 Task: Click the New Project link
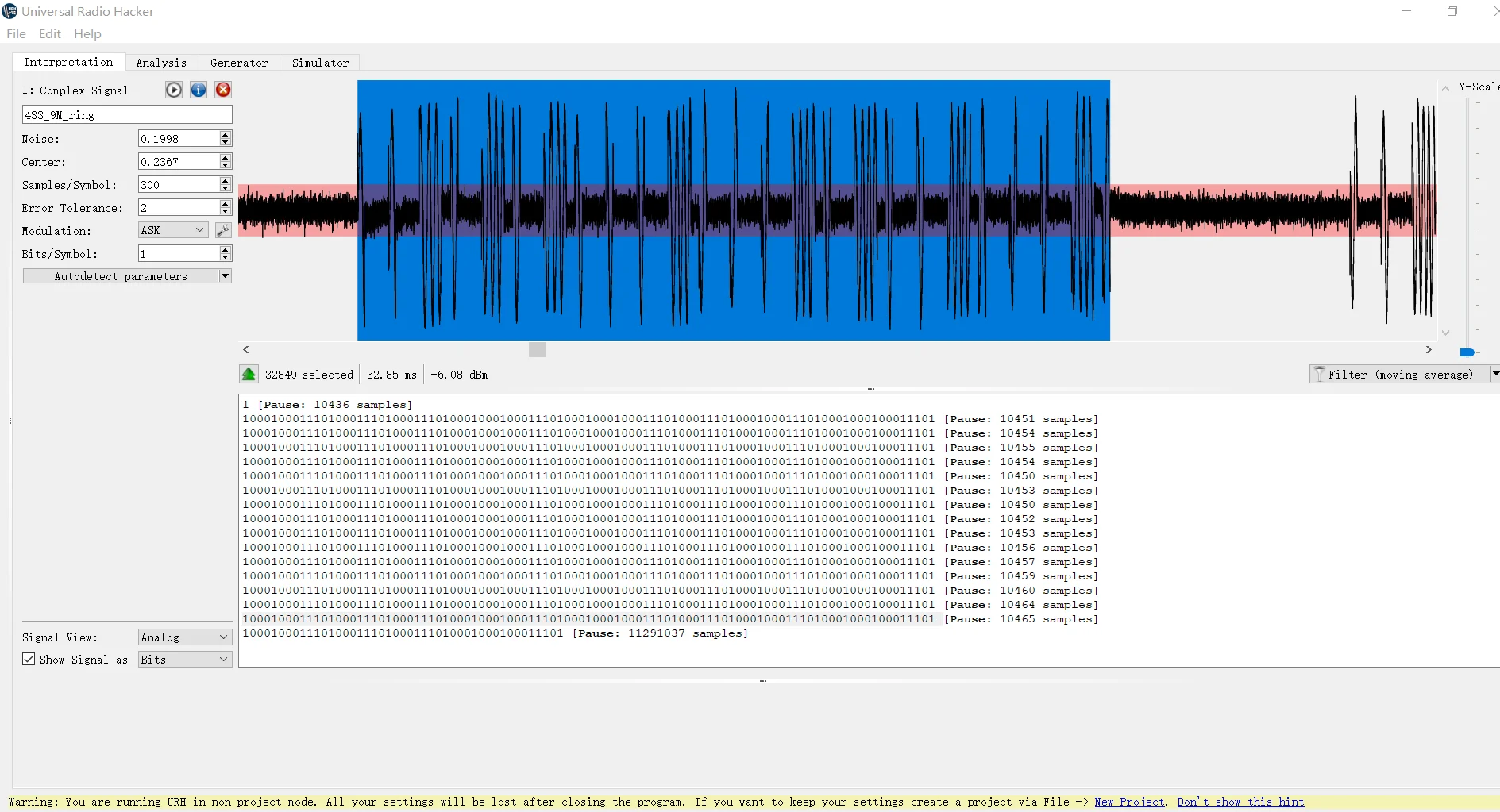click(1130, 802)
